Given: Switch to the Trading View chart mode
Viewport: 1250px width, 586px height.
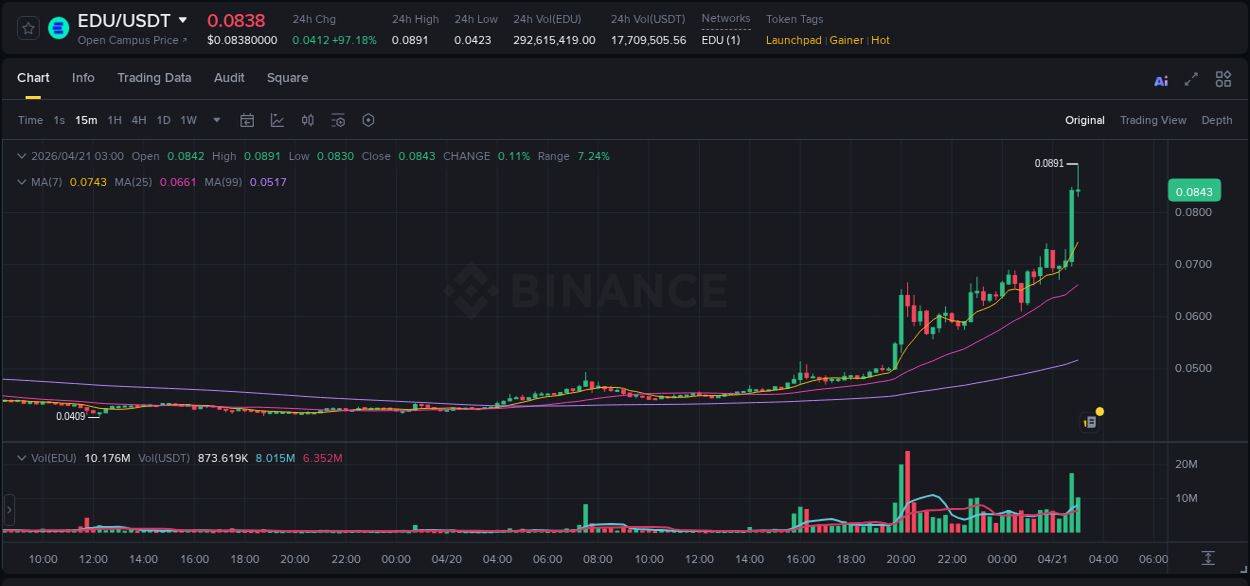Looking at the screenshot, I should (1153, 120).
